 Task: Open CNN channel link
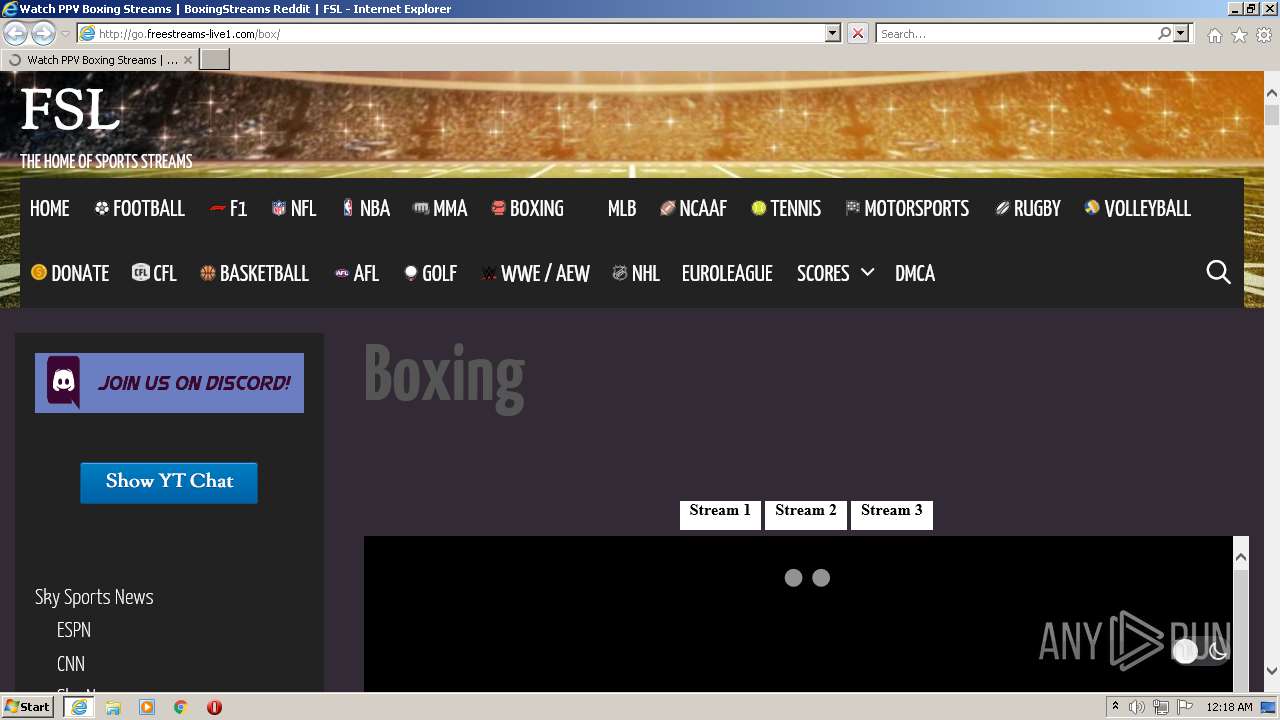point(71,664)
